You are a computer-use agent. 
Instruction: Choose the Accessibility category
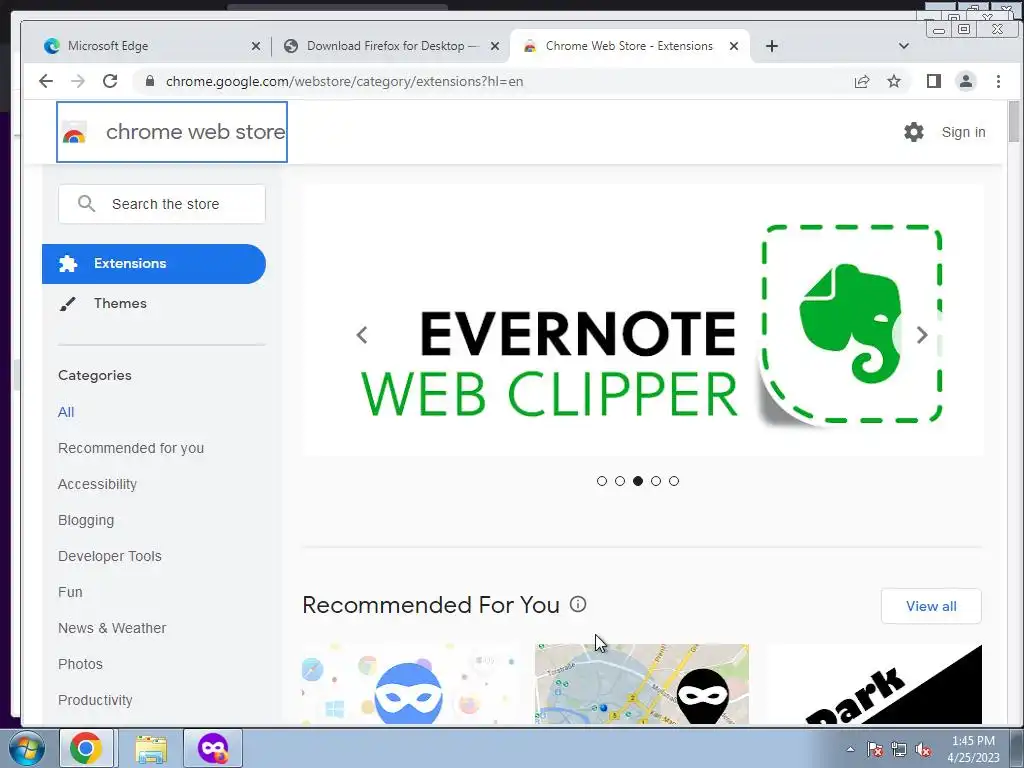click(97, 484)
